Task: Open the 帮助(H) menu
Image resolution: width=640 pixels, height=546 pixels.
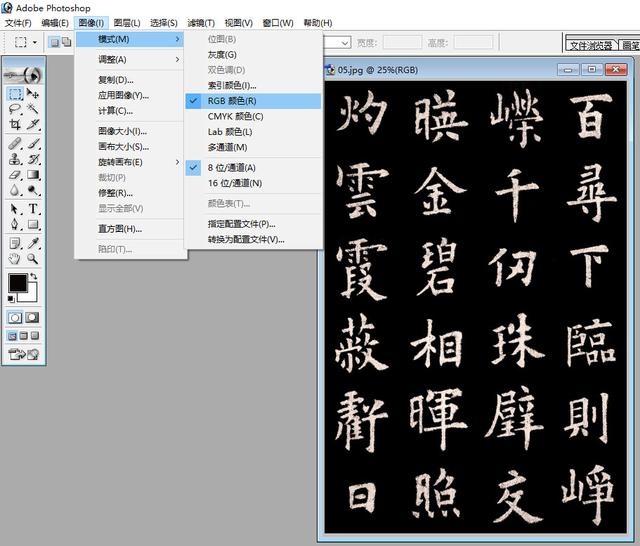Action: [x=318, y=23]
